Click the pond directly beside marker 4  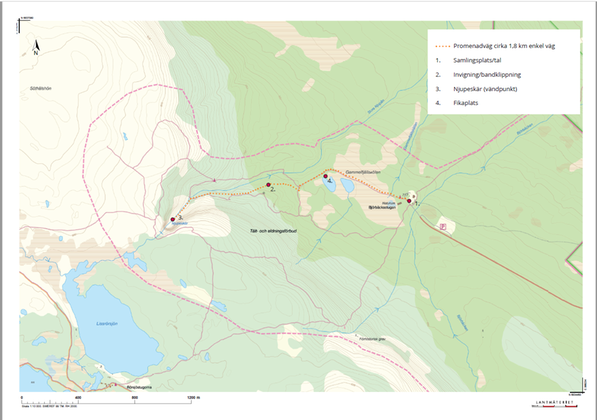click(x=329, y=185)
